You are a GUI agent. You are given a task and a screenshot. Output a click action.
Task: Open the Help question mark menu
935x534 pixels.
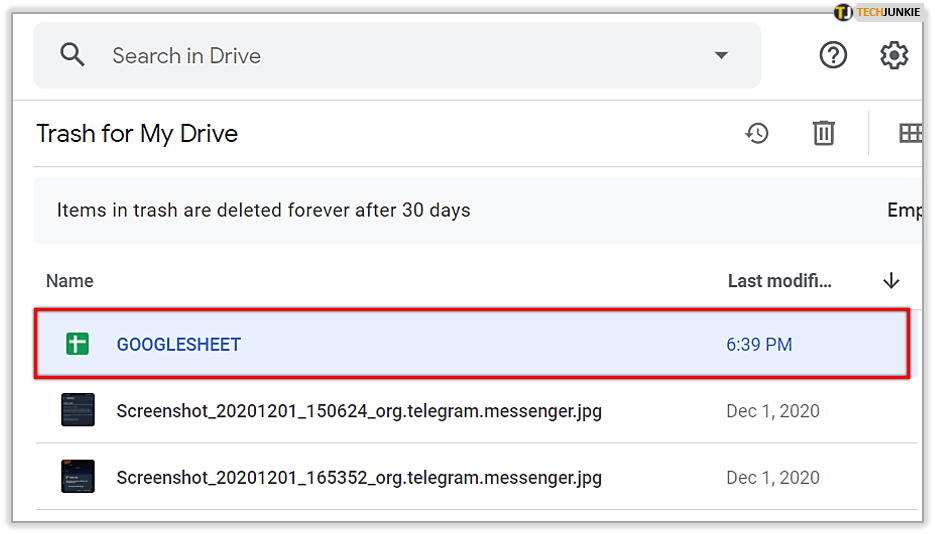click(833, 55)
